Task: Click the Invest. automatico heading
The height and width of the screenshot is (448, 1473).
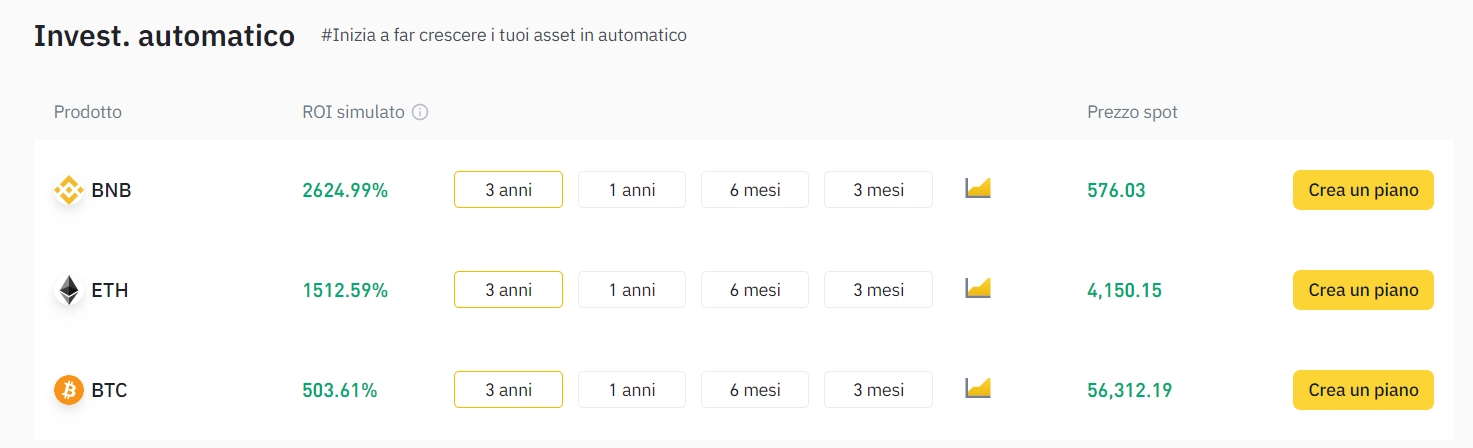Action: point(164,36)
